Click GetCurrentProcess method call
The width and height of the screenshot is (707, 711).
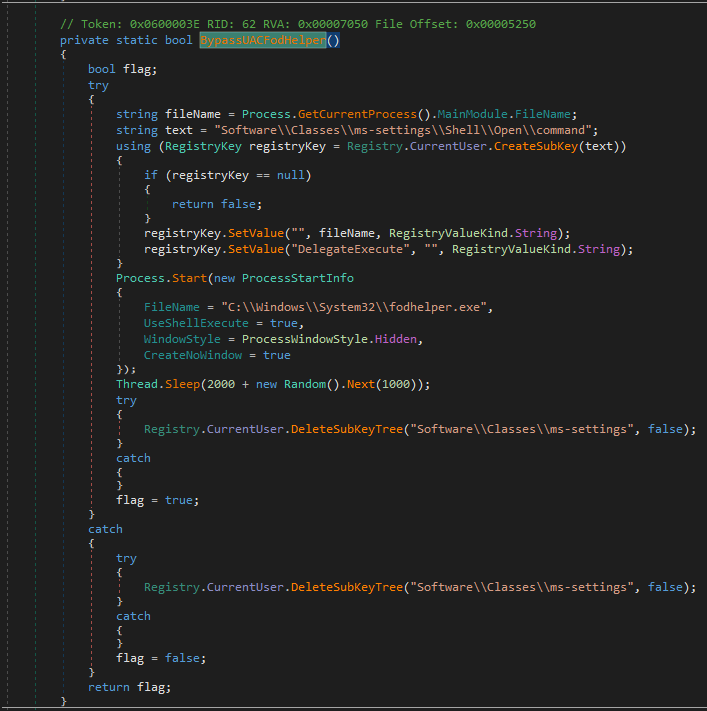coord(357,114)
